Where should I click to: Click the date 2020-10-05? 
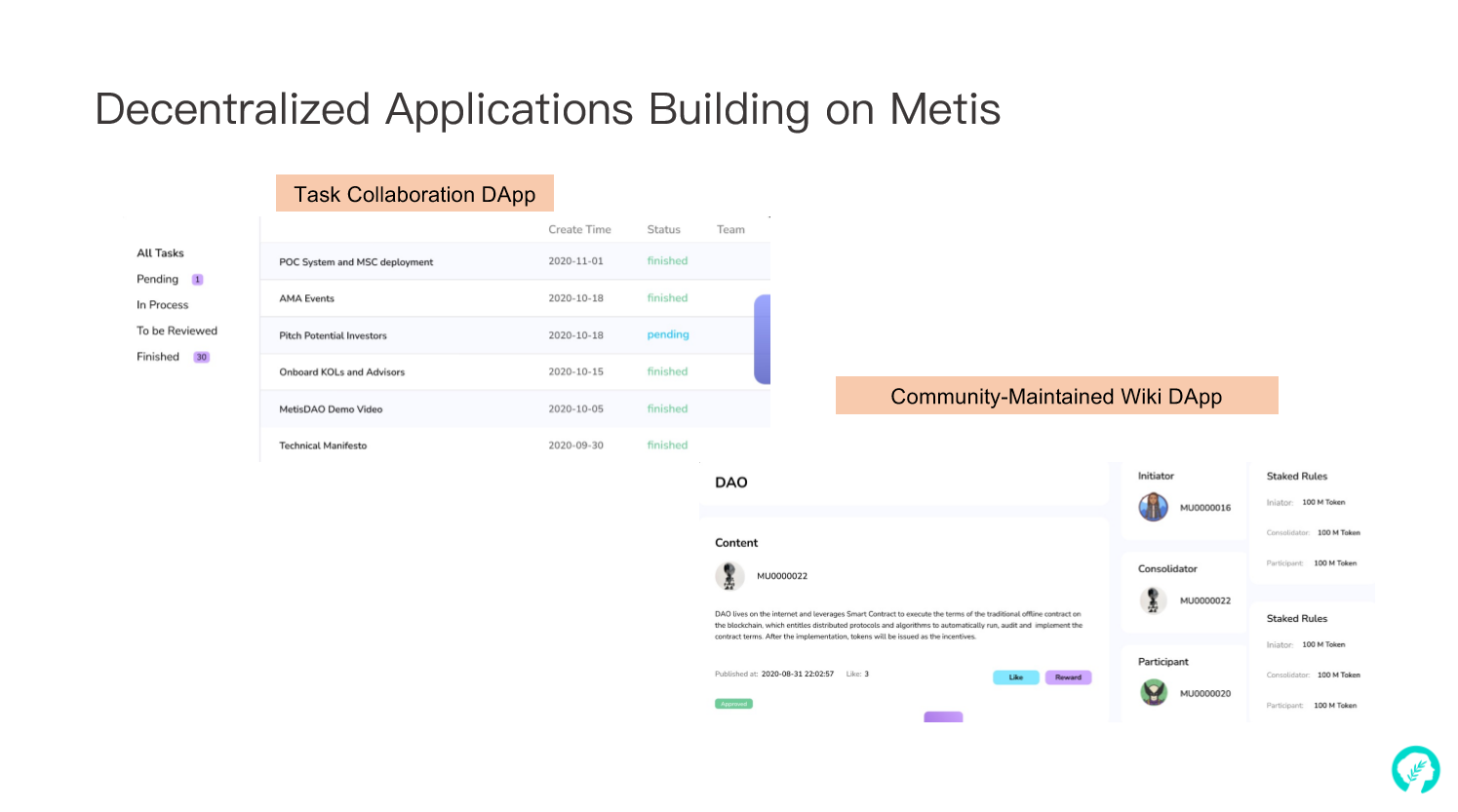point(575,409)
